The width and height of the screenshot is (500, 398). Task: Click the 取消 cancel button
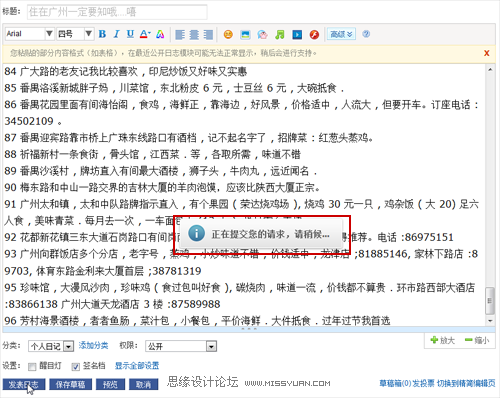point(143,384)
